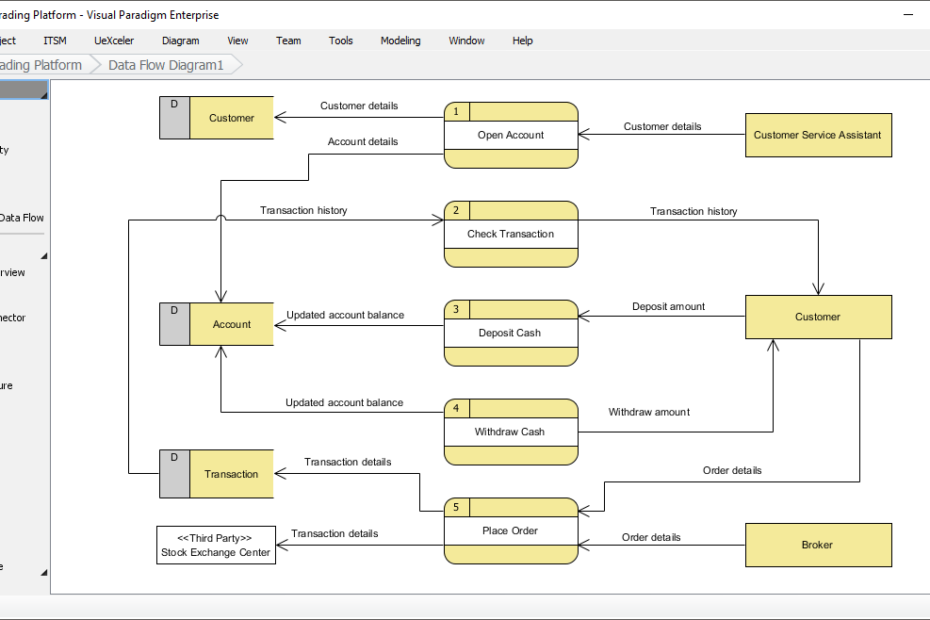Select the Account data store
The image size is (930, 620).
coord(231,324)
